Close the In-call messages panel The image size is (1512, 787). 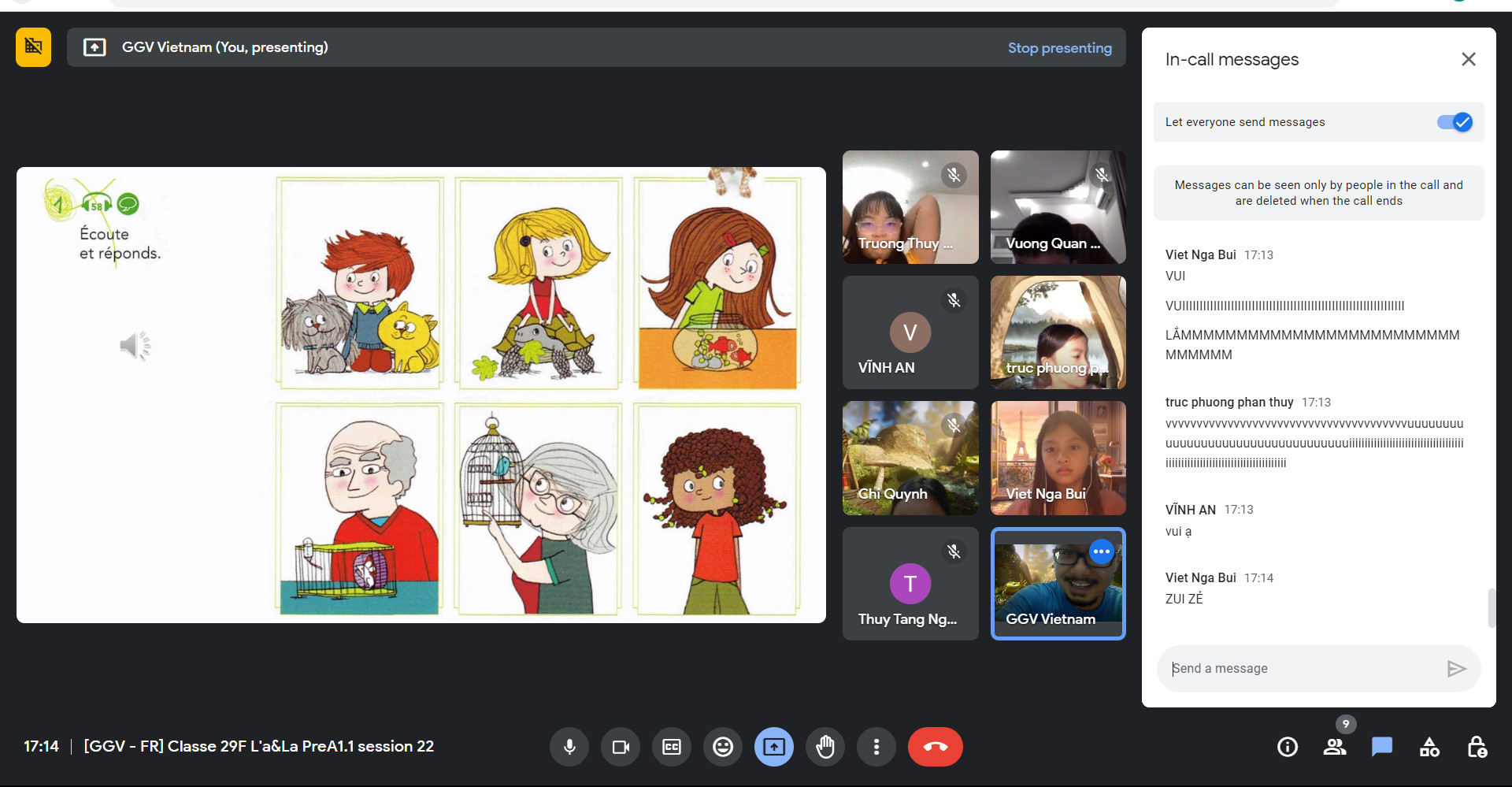[x=1468, y=60]
